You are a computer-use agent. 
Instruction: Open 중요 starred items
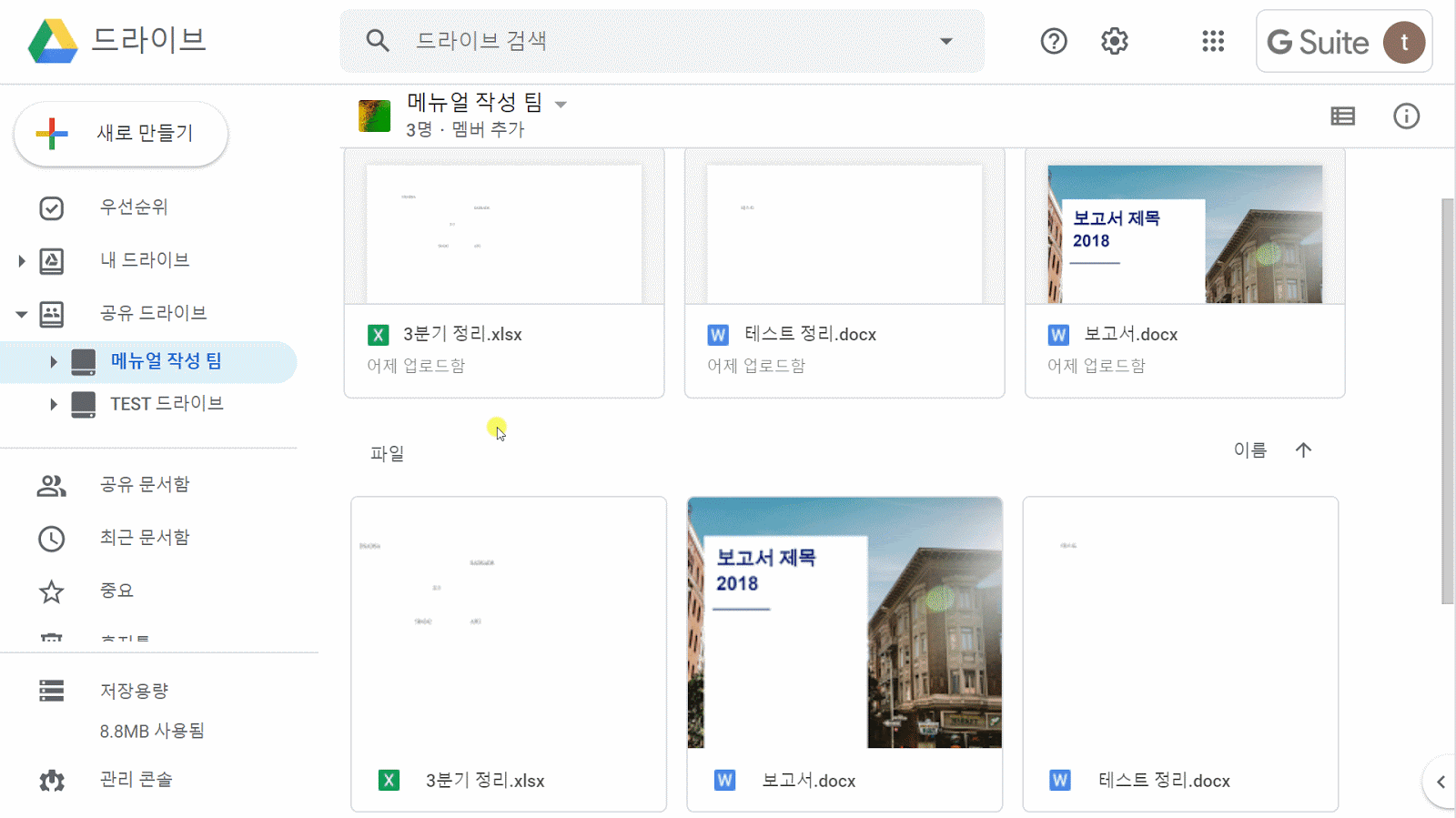pos(116,591)
